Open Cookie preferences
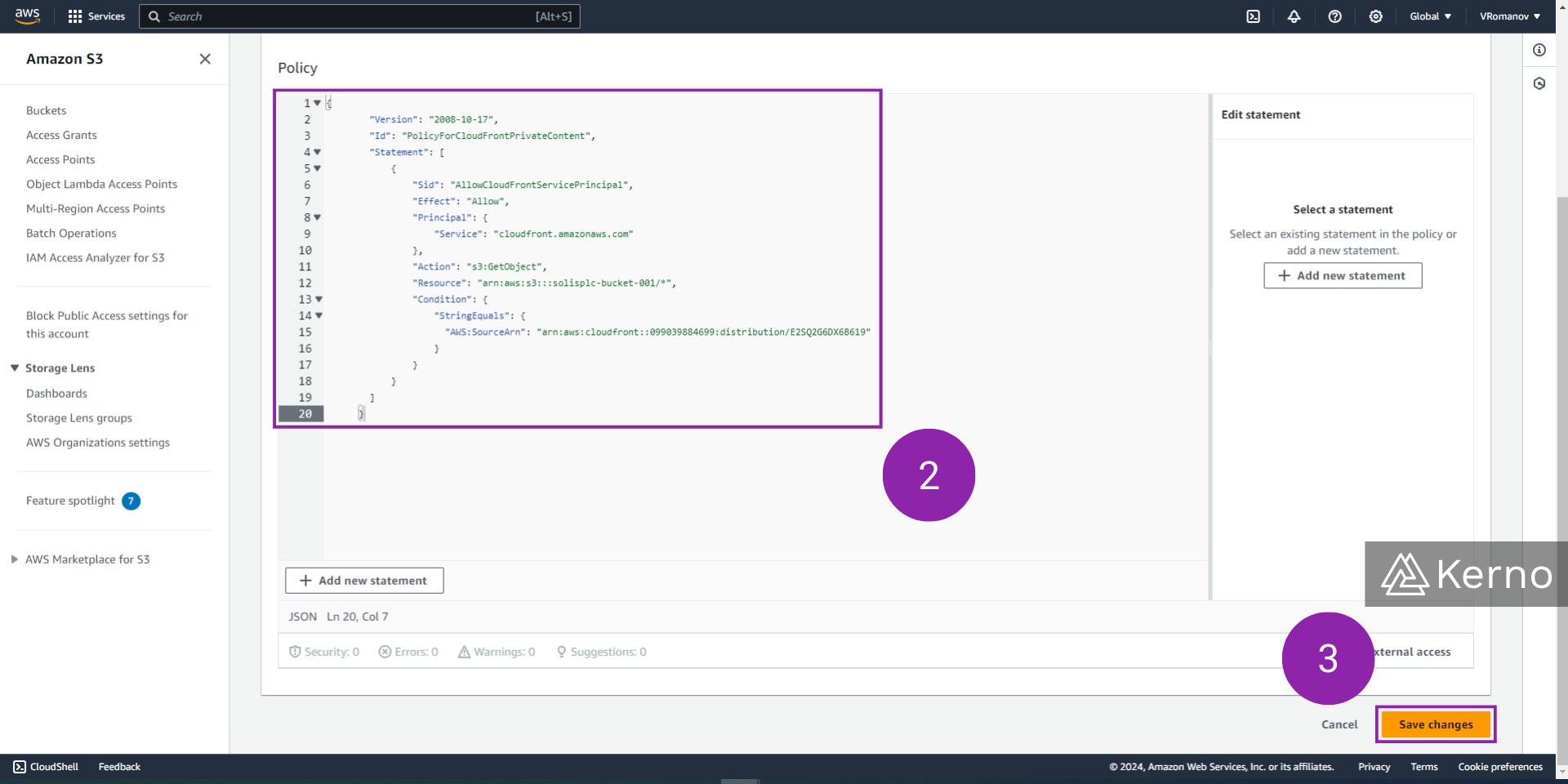 [1500, 767]
